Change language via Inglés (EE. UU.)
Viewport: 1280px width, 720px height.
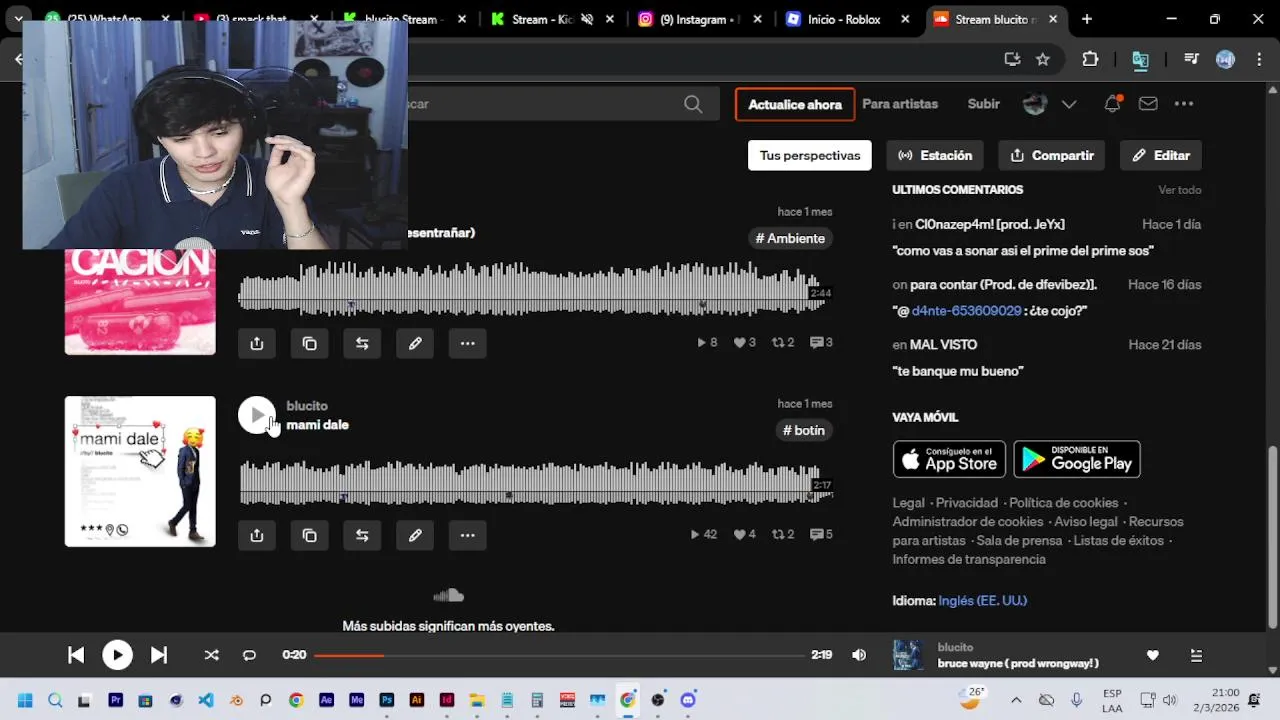(x=982, y=600)
